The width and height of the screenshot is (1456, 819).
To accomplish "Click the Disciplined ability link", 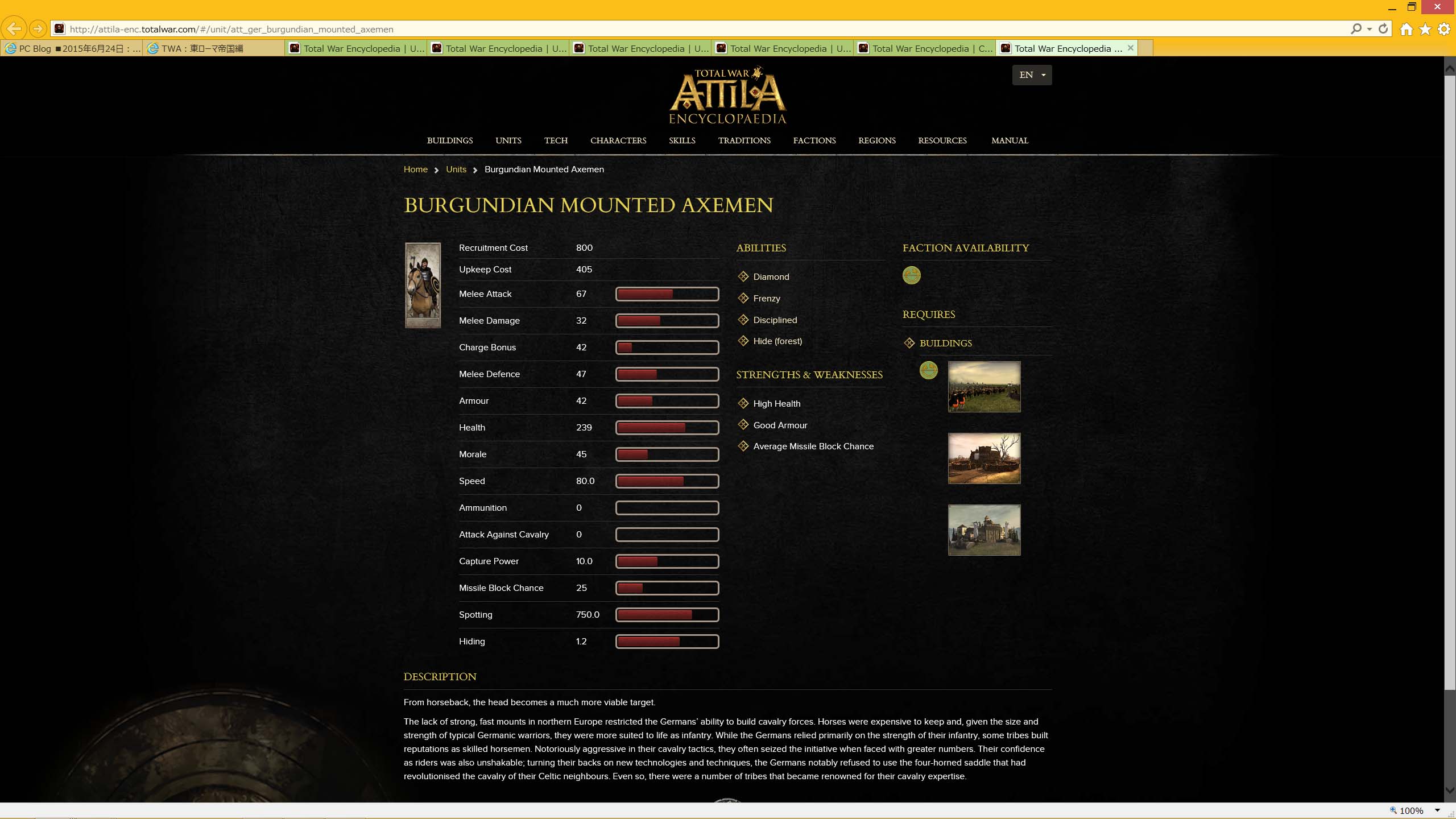I will pos(775,320).
